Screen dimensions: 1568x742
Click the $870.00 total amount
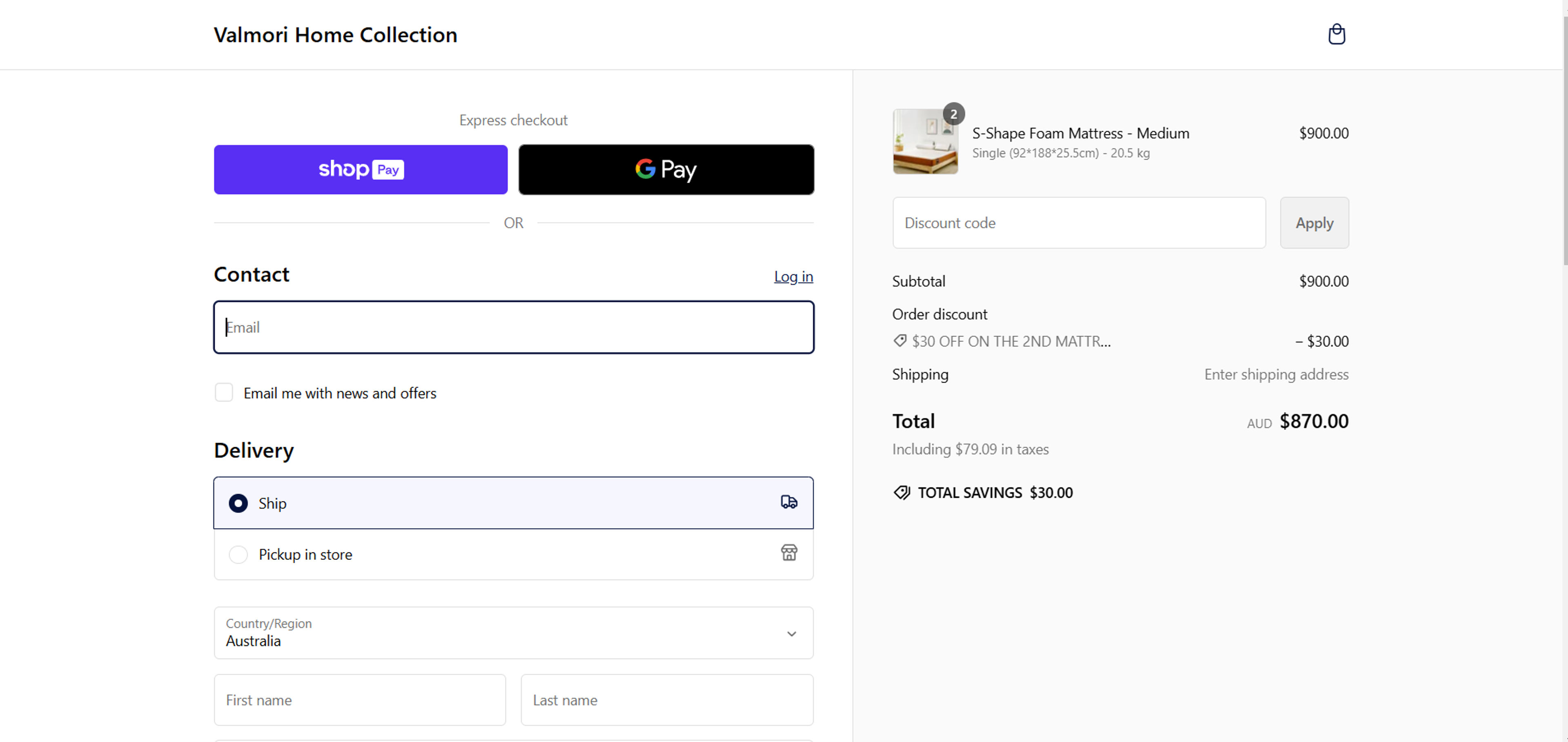pos(1314,421)
